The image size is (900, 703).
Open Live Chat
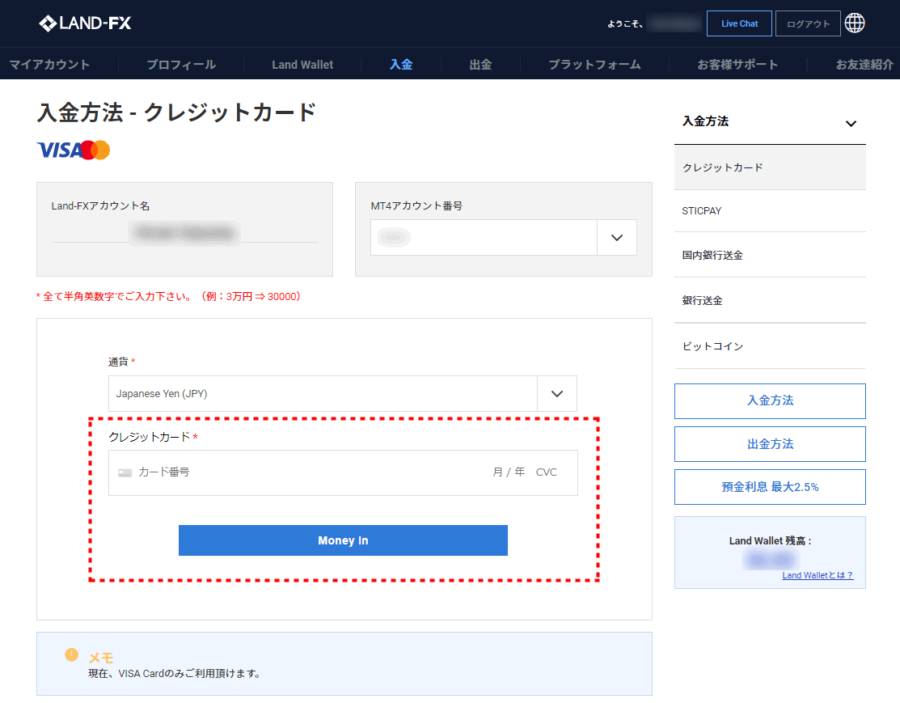(739, 24)
